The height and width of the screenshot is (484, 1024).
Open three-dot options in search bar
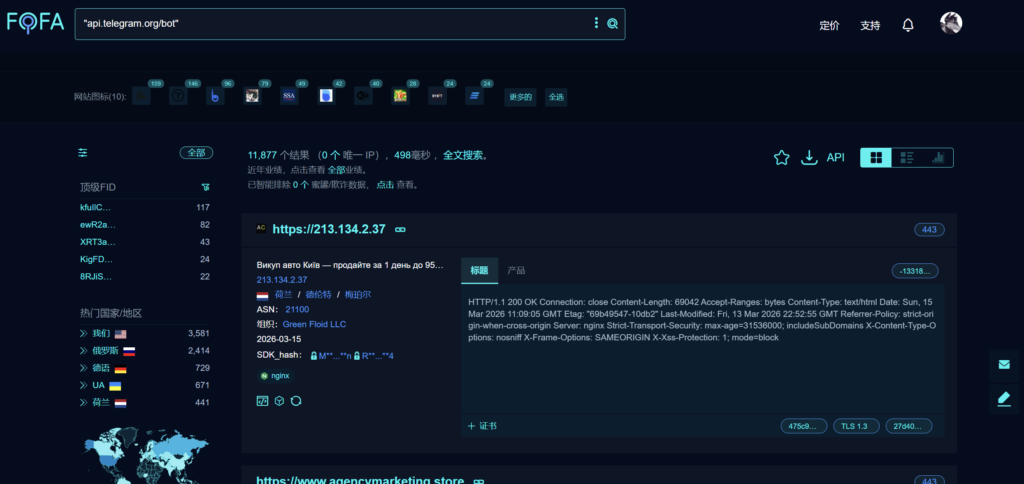point(597,24)
